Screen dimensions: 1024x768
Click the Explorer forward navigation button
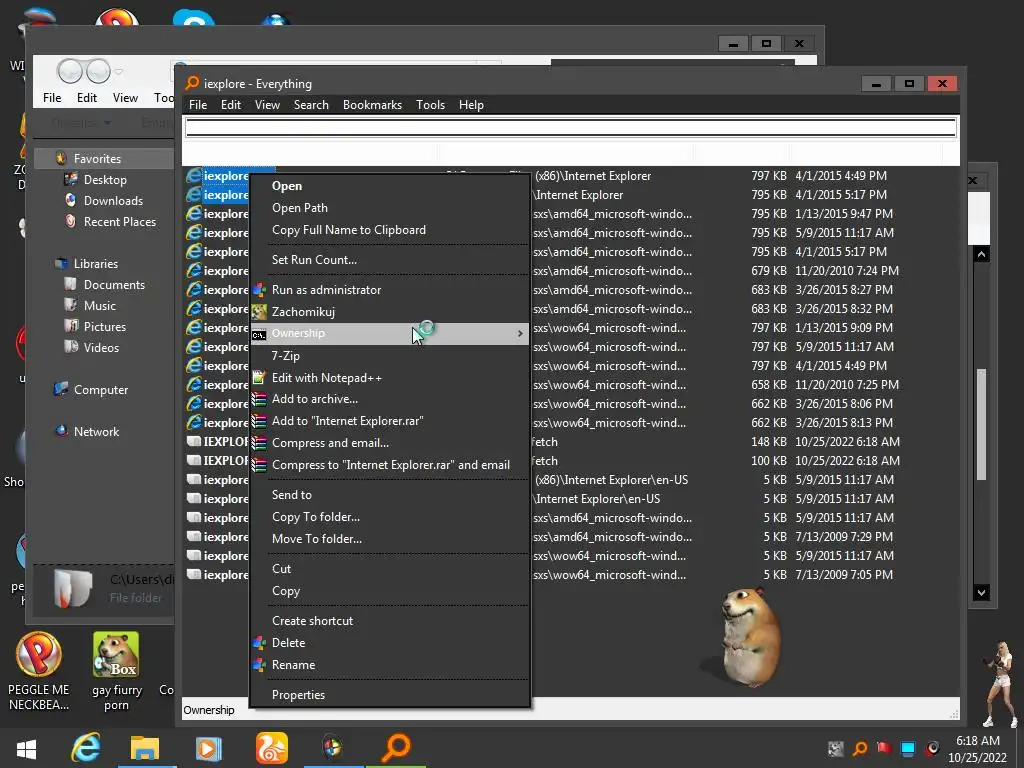tap(98, 71)
